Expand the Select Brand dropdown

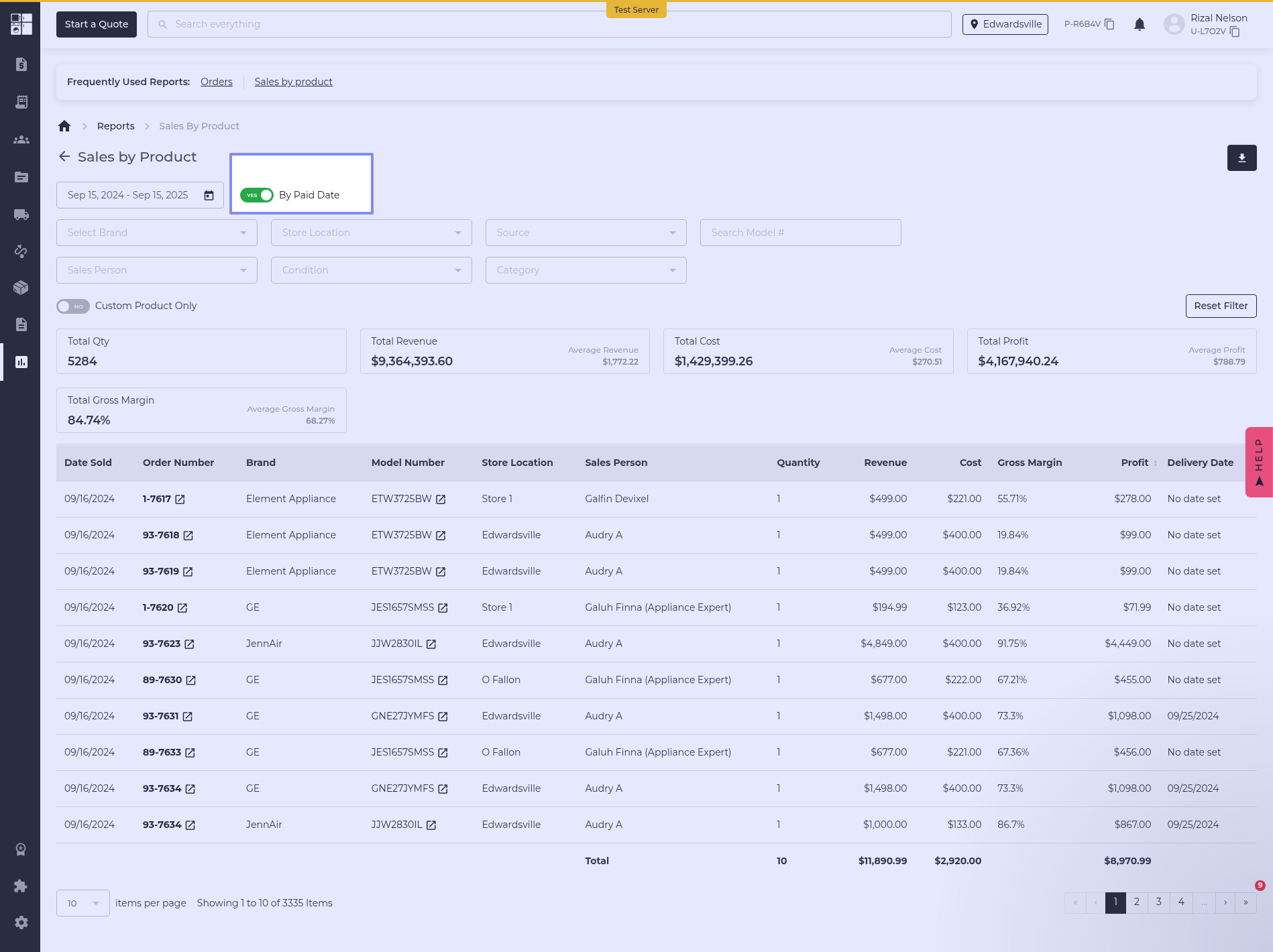coord(157,233)
